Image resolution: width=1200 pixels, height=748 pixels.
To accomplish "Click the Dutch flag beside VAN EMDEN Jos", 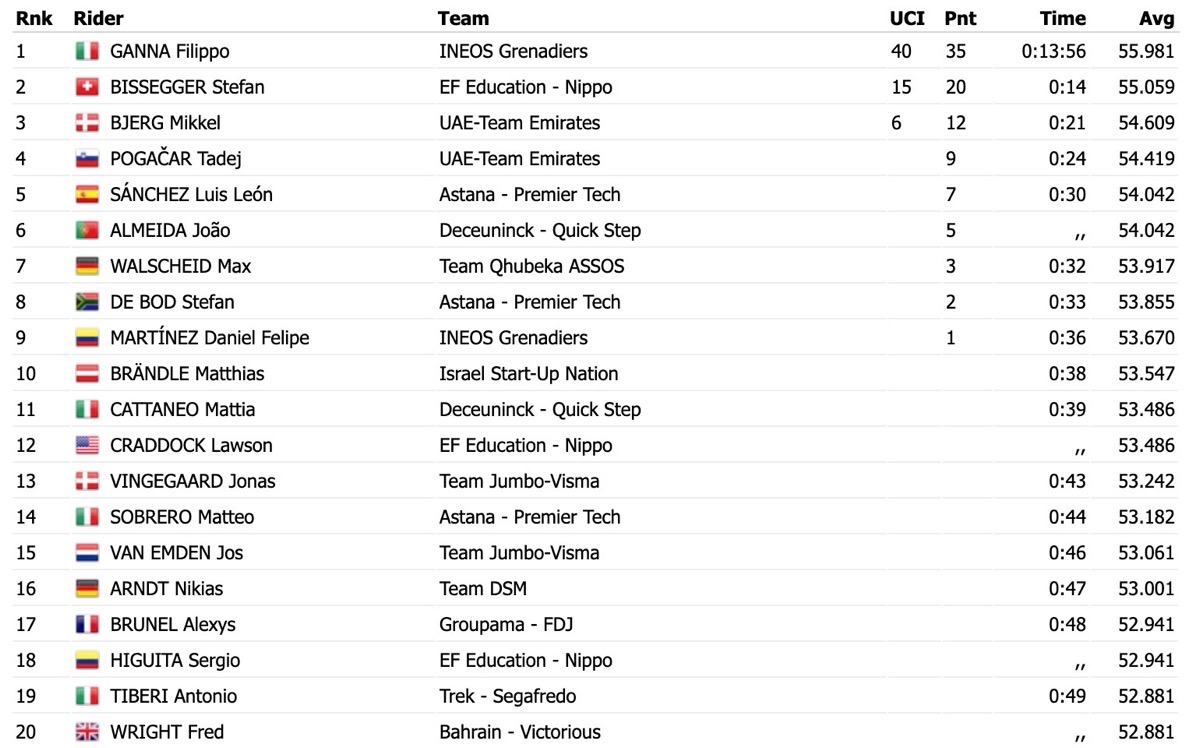I will tap(87, 553).
